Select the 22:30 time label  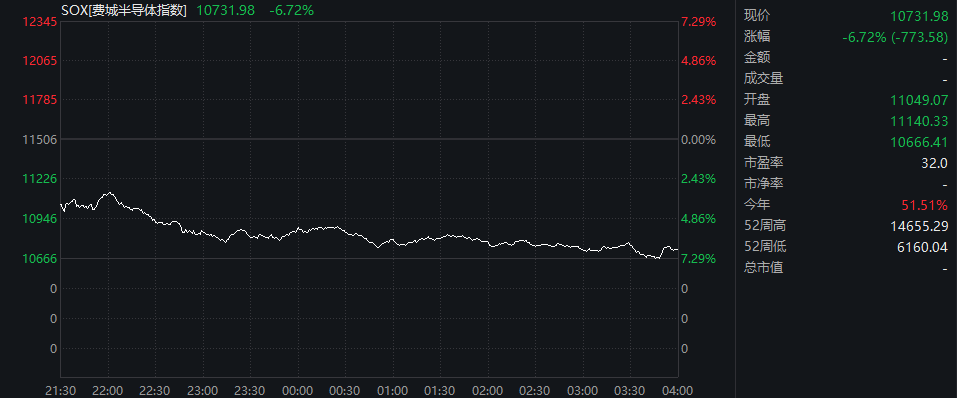point(155,391)
